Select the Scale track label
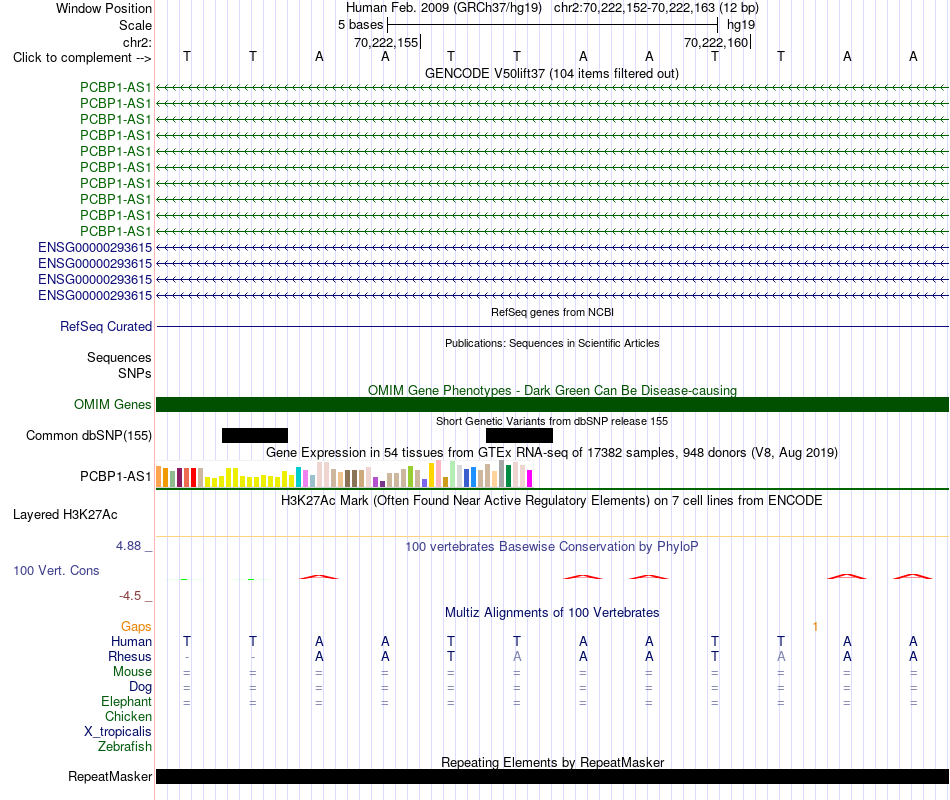The width and height of the screenshot is (950, 800). tap(135, 25)
